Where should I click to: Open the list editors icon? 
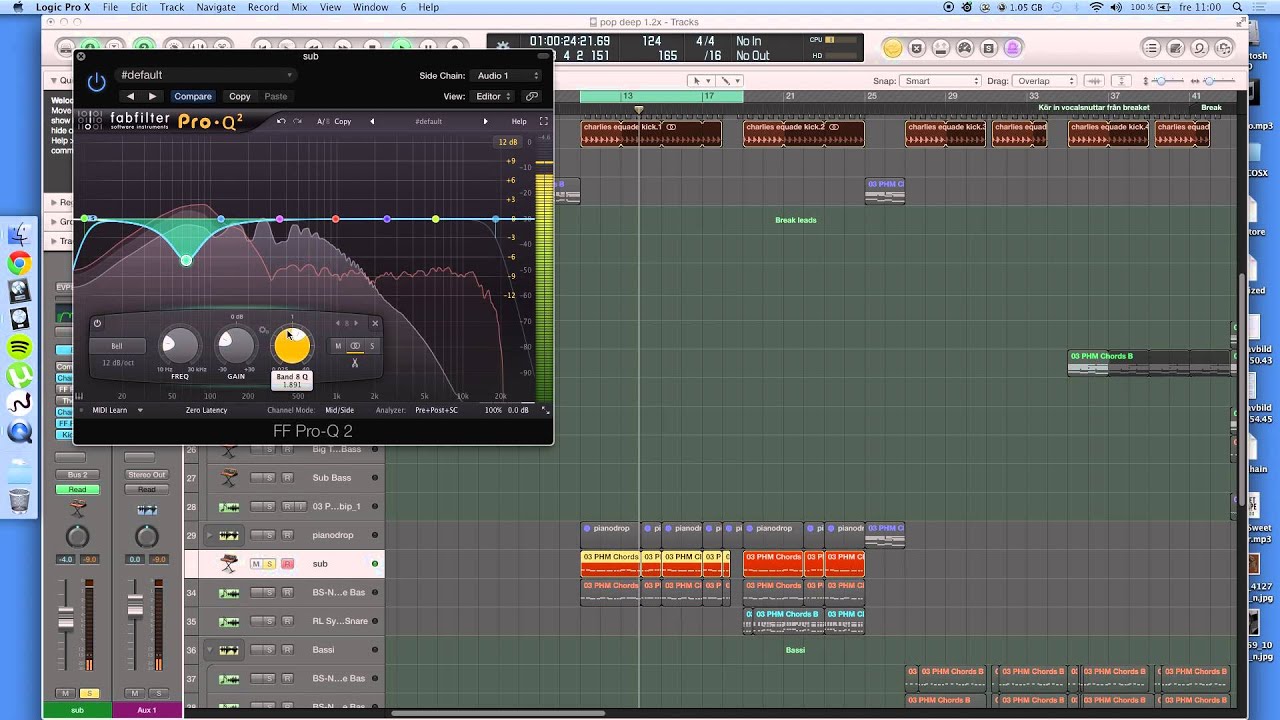point(1151,48)
